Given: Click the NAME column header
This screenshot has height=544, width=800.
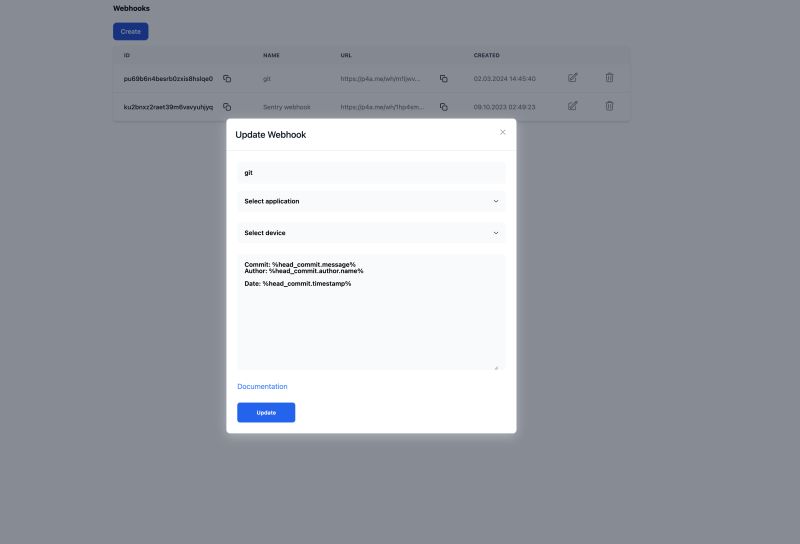Looking at the screenshot, I should (x=271, y=55).
